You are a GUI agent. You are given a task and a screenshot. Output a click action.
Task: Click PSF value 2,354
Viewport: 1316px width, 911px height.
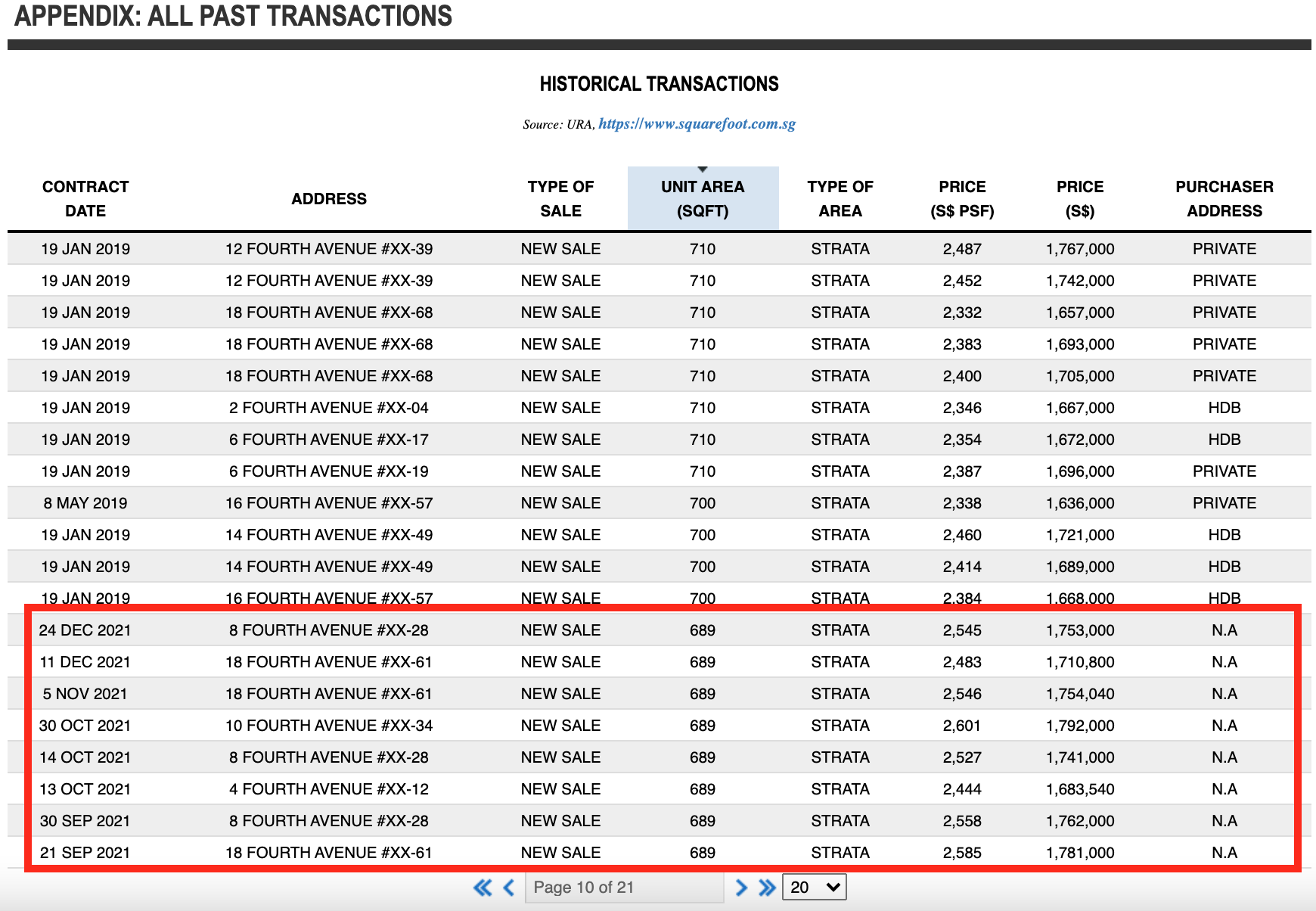point(962,440)
